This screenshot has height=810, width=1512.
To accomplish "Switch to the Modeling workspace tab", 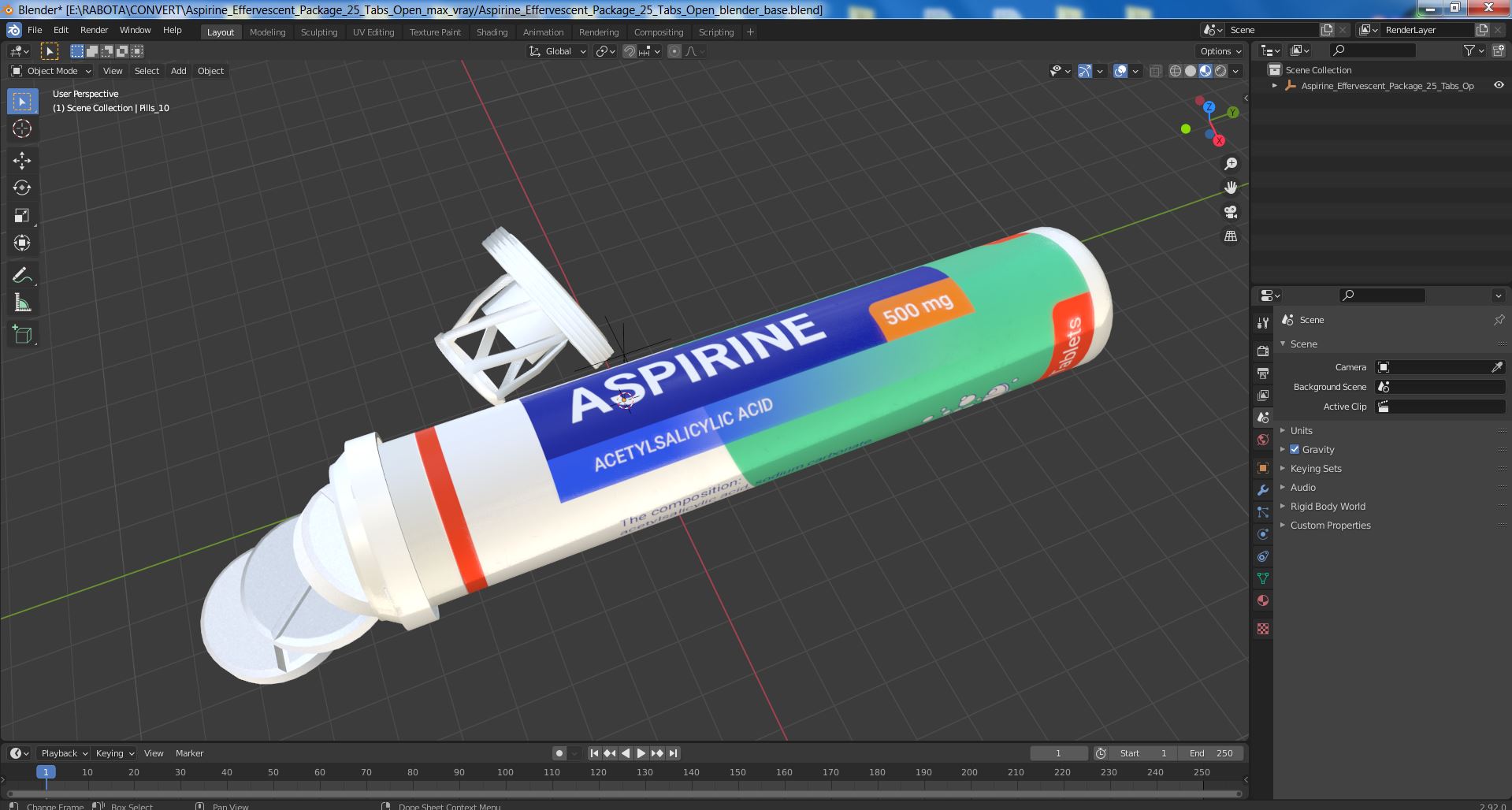I will 267,32.
